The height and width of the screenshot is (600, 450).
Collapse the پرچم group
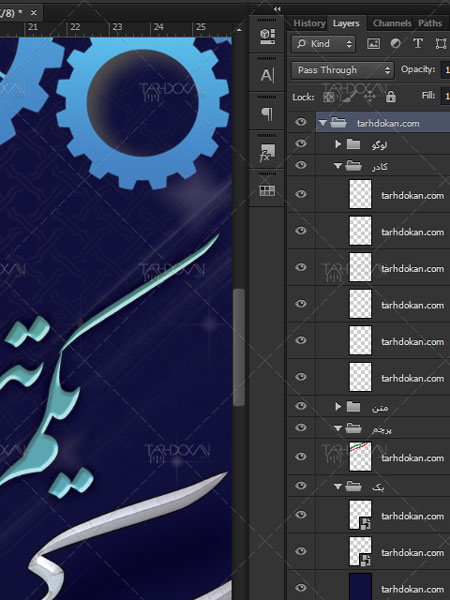[338, 429]
